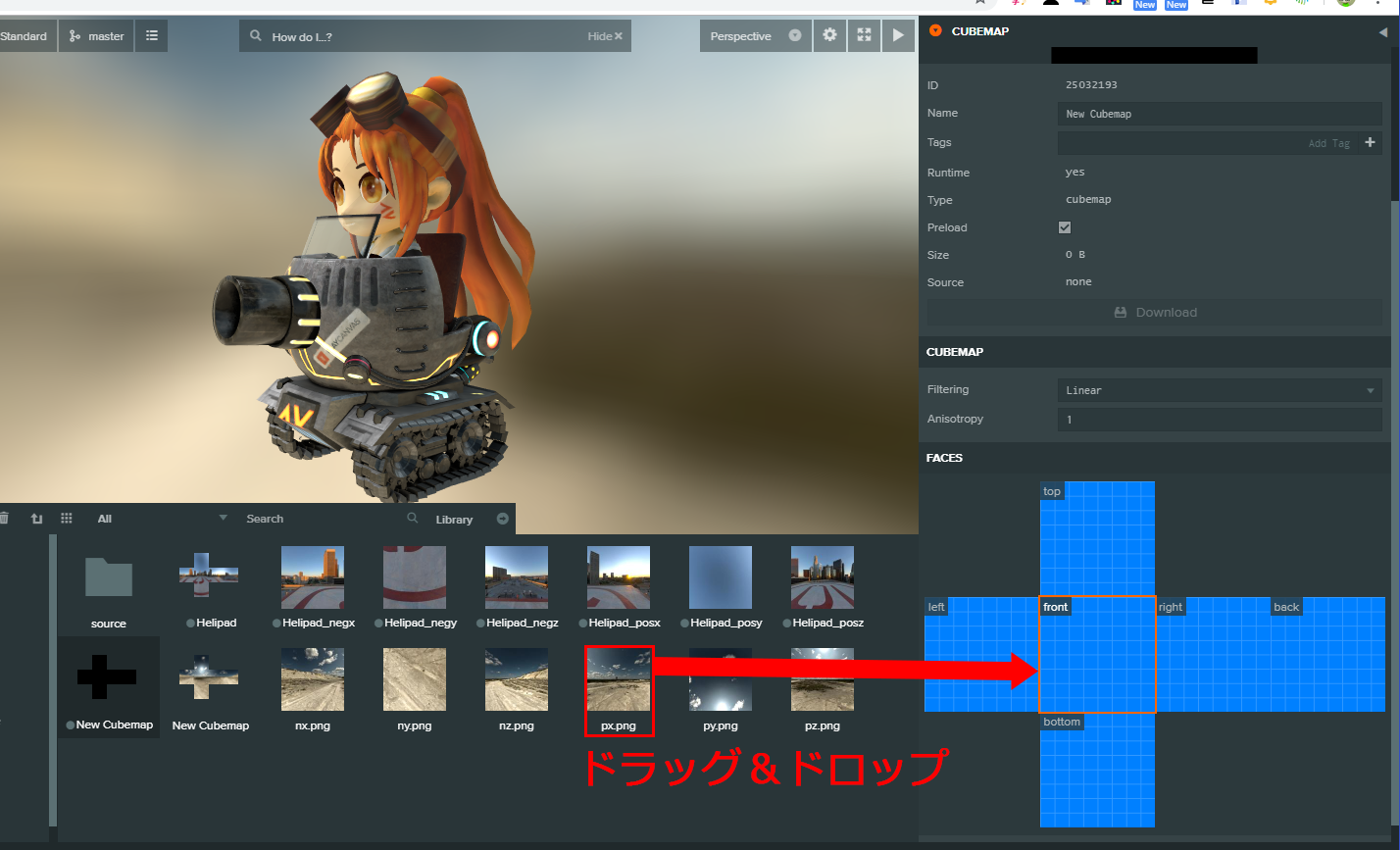Select the front cubemap face slot
Viewport: 1400px width, 850px height.
point(1097,654)
